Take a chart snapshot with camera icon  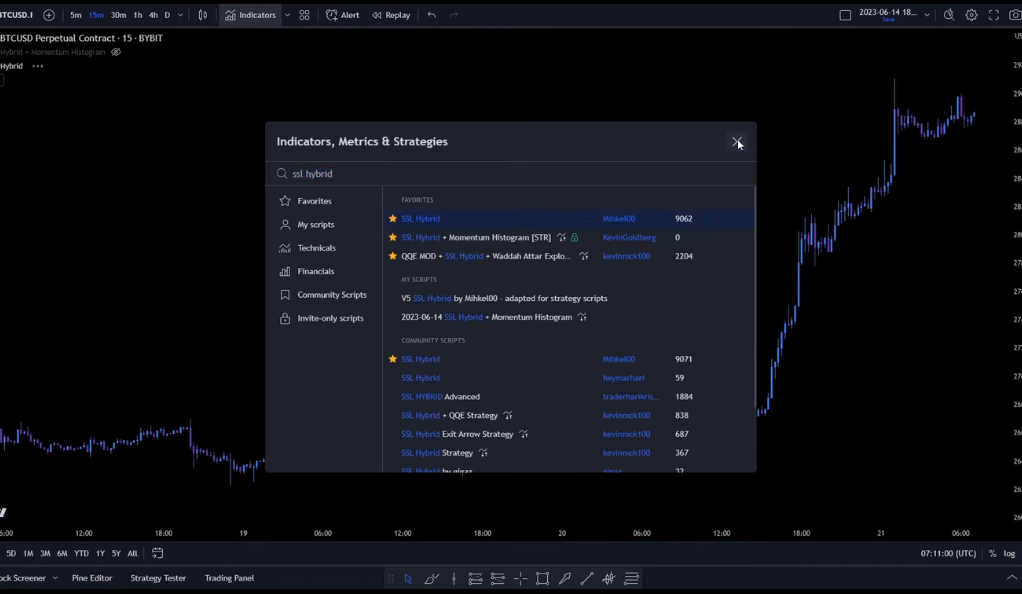coord(1015,14)
